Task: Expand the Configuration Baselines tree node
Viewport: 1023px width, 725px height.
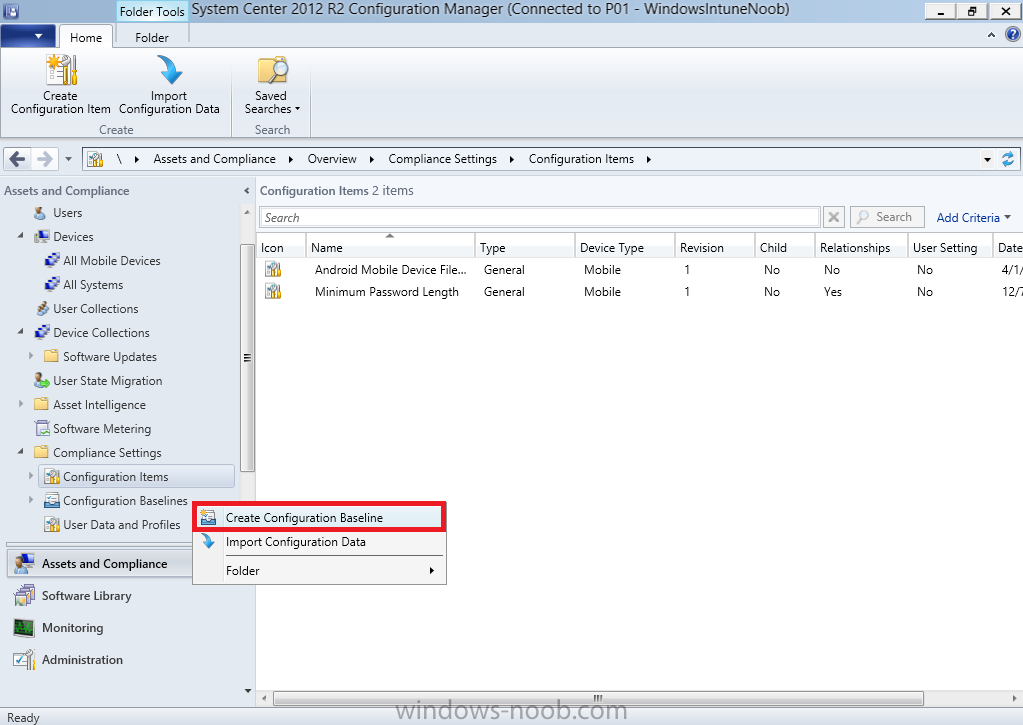Action: tap(31, 500)
